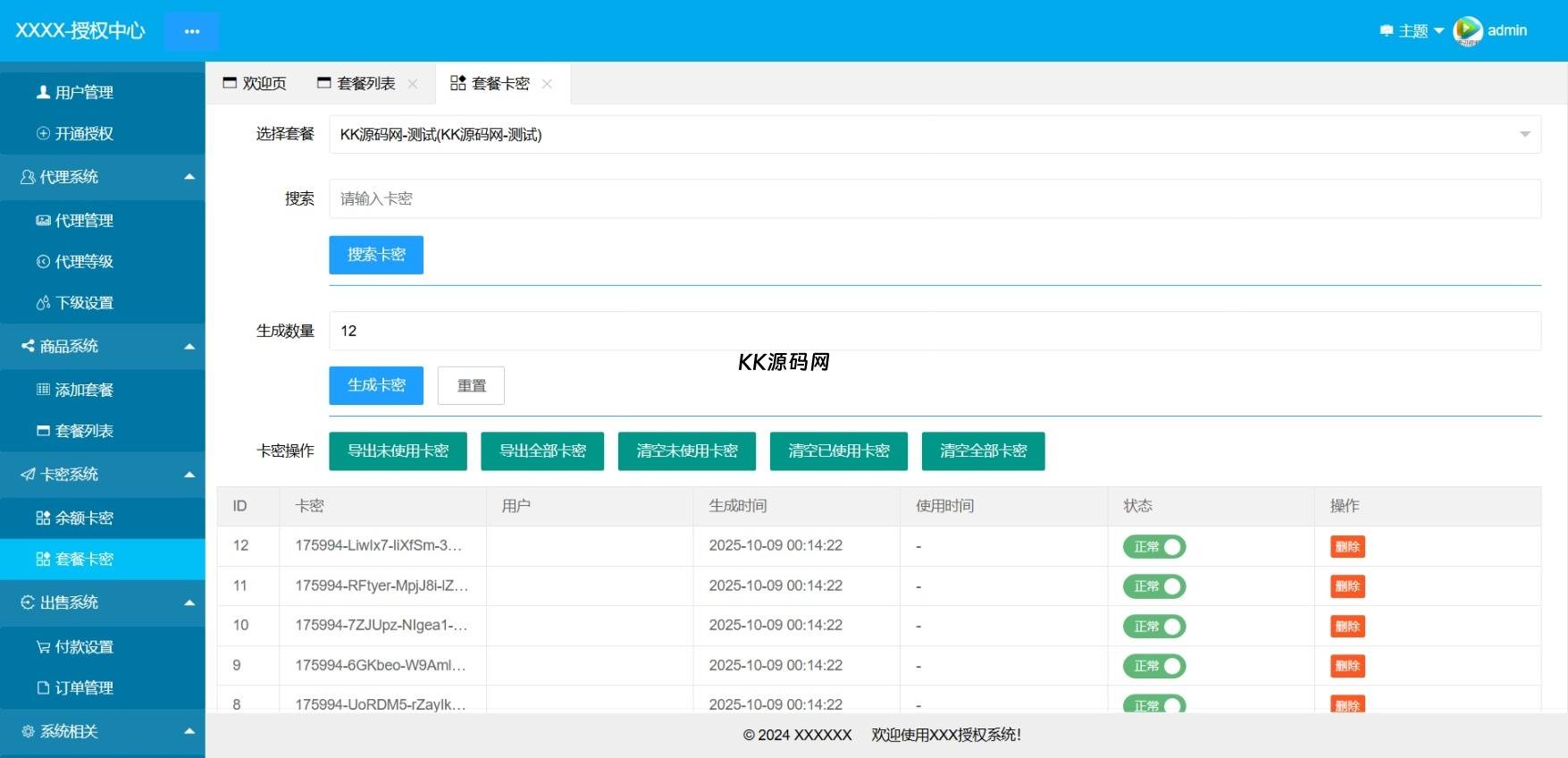The height and width of the screenshot is (758, 1568).
Task: Click the 生成卡密 button
Action: coord(375,385)
